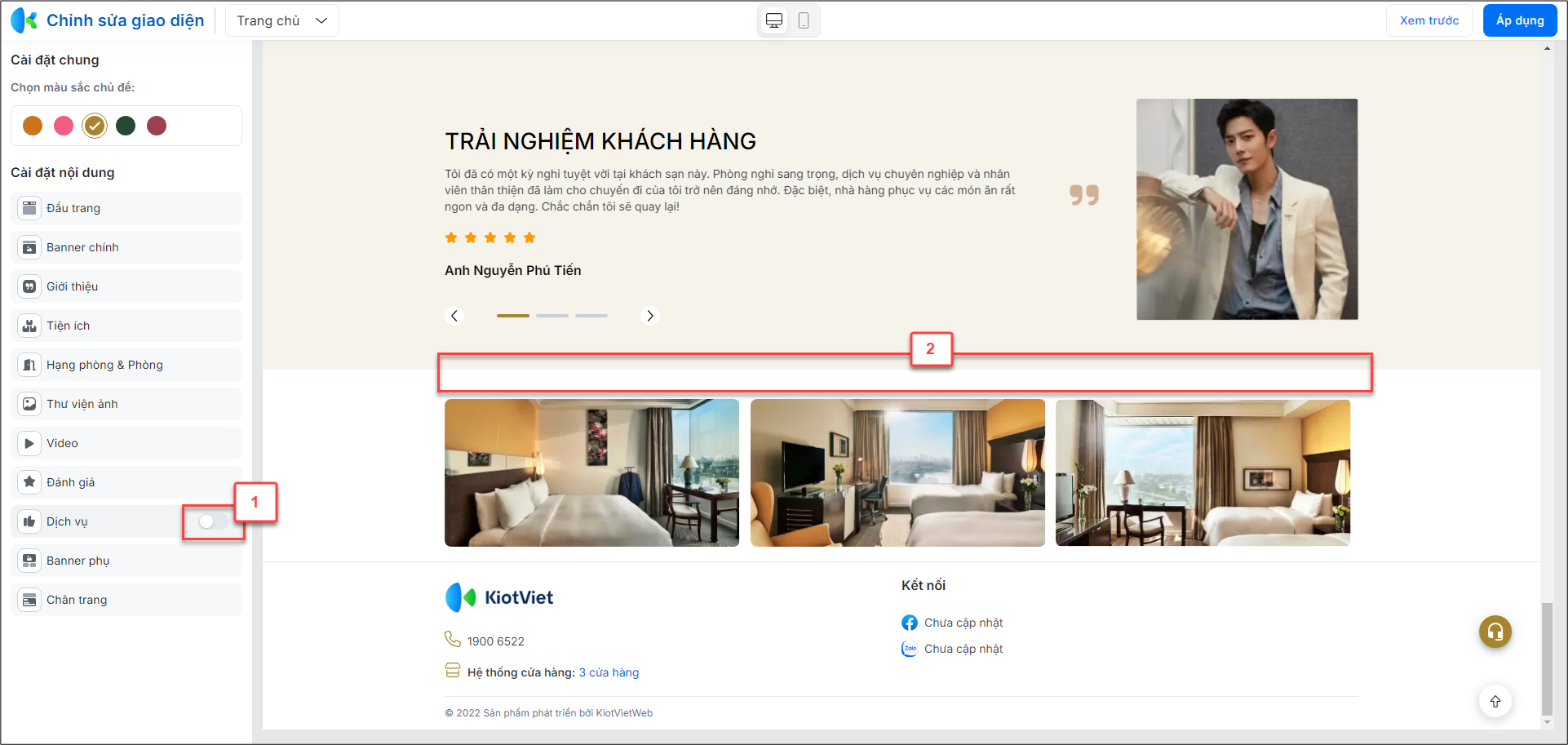
Task: Click the Chân trang footer icon
Action: pyautogui.click(x=29, y=600)
